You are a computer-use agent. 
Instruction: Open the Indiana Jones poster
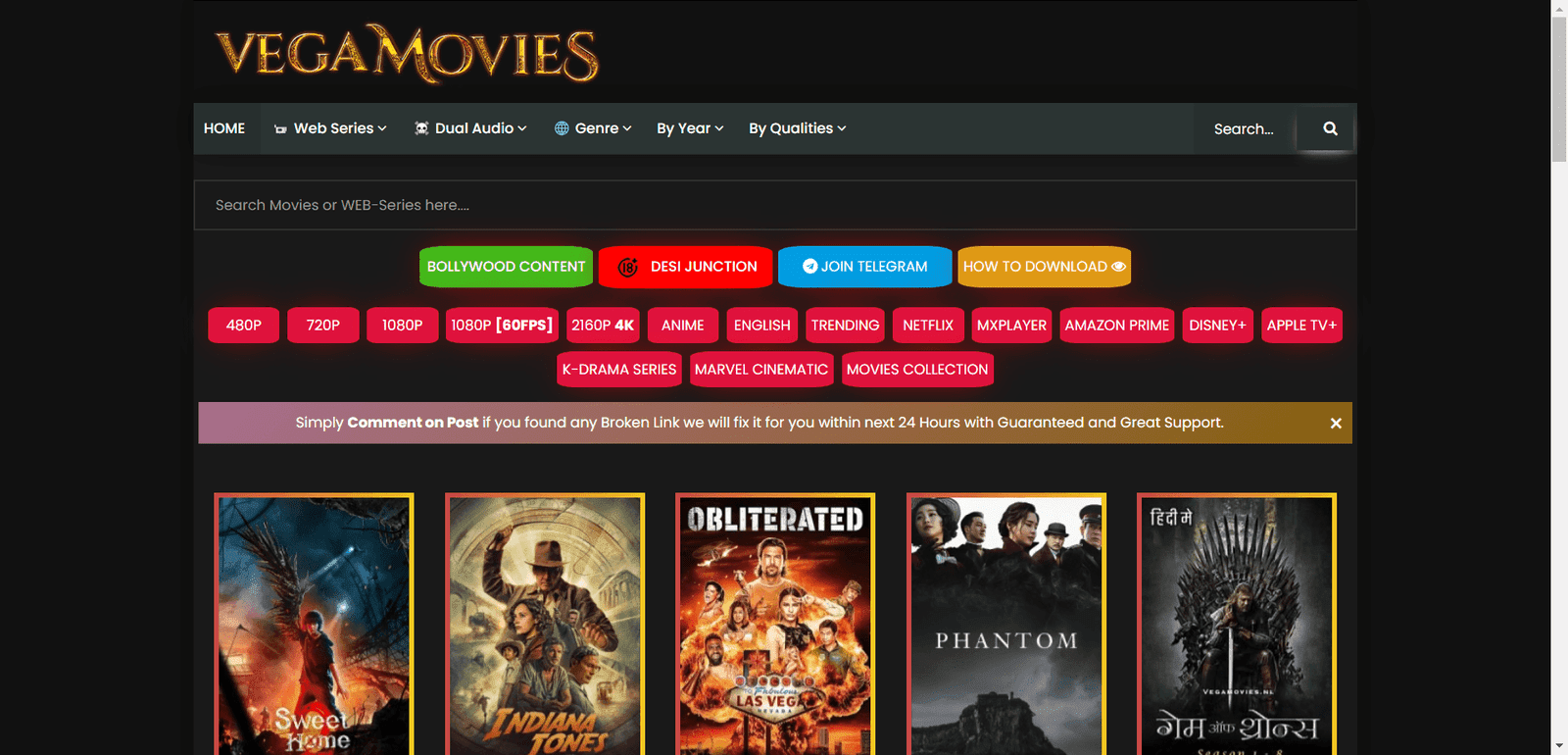pos(545,625)
